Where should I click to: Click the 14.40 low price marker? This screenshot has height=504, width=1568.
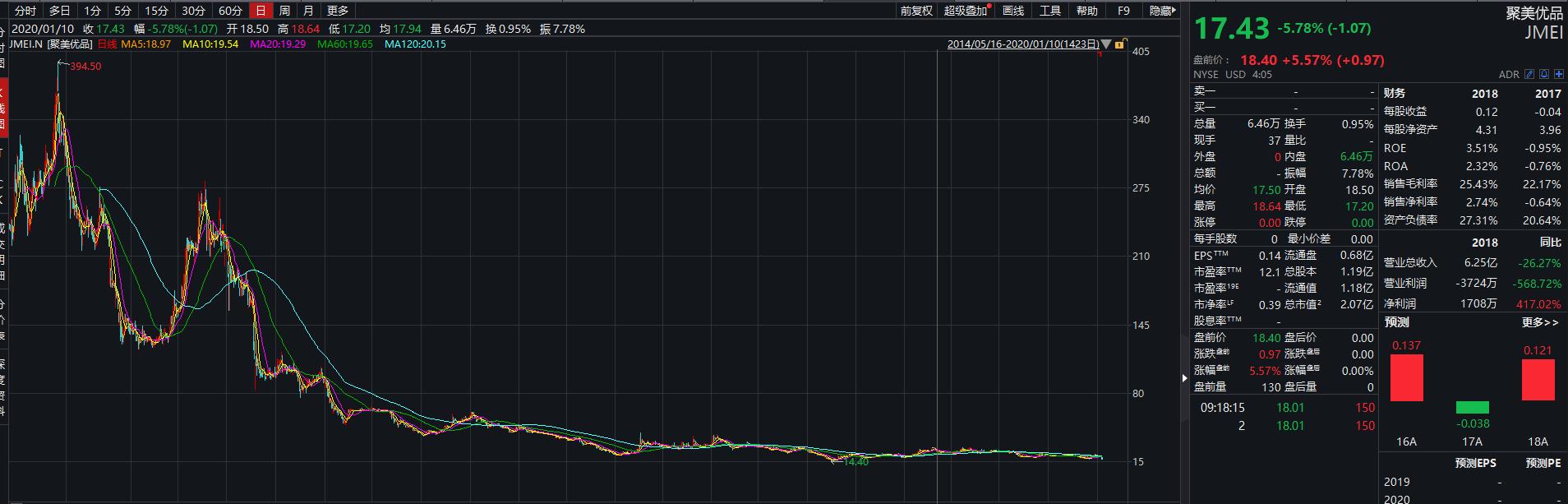856,461
